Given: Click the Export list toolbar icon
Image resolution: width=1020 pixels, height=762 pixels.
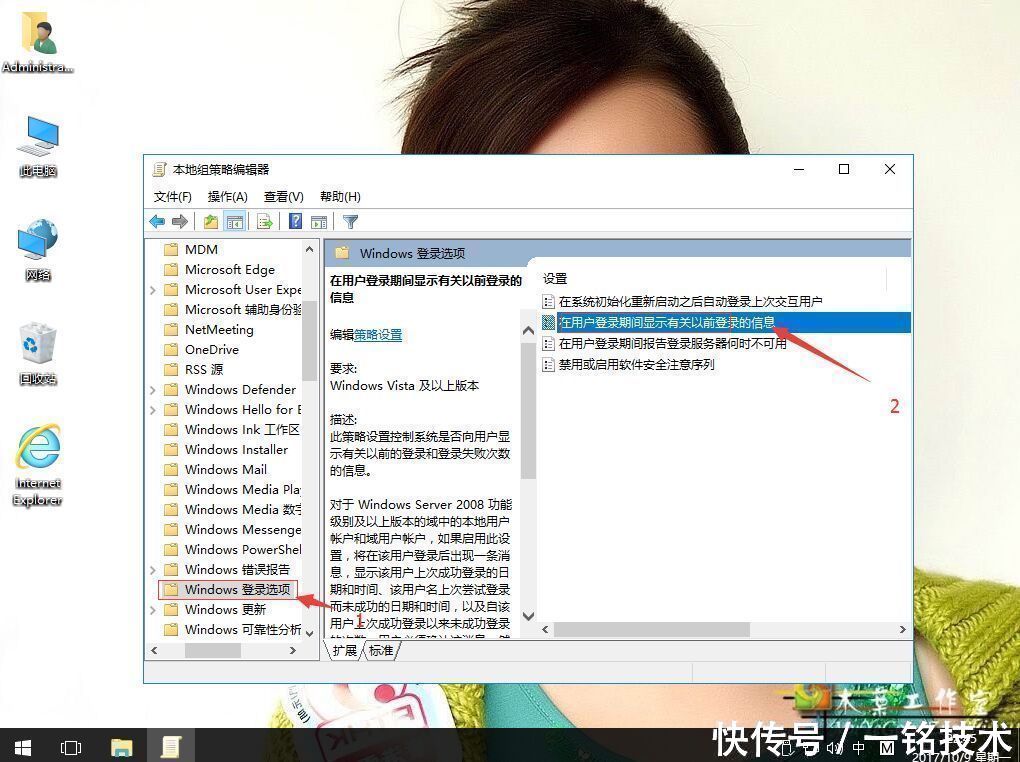Looking at the screenshot, I should [x=265, y=222].
